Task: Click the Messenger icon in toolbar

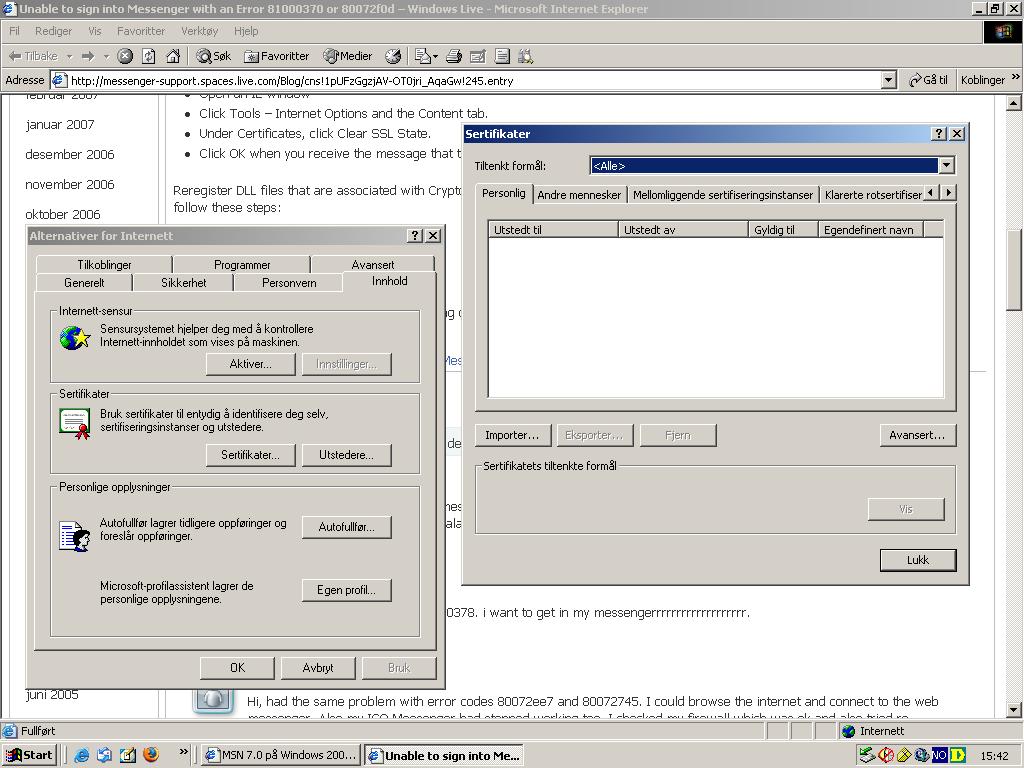Action: click(526, 56)
